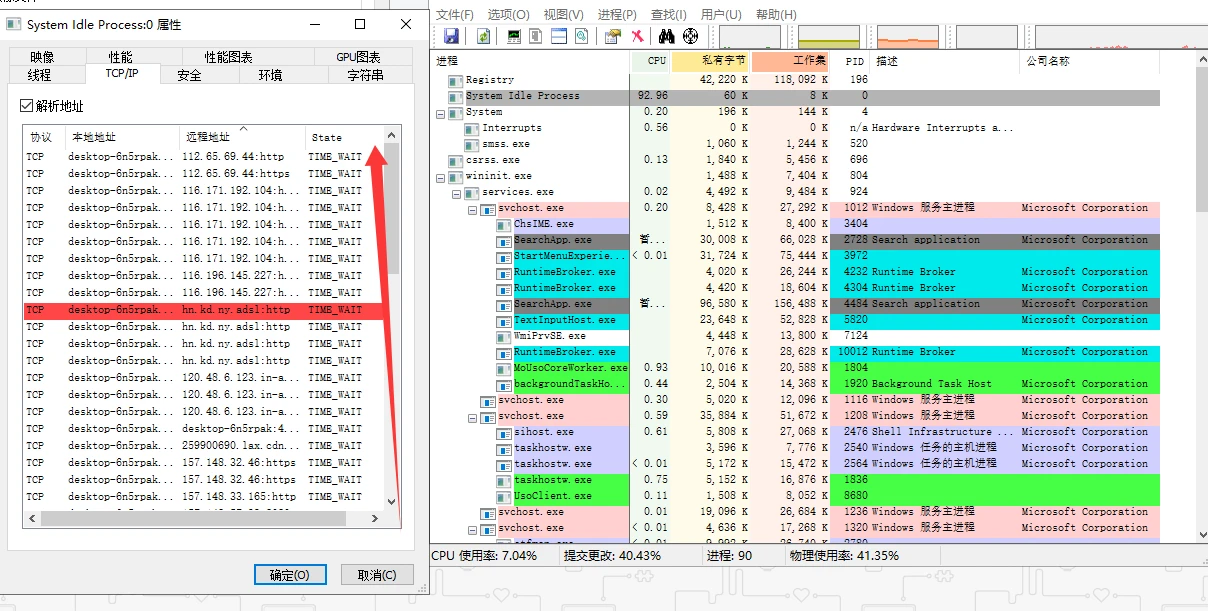Click the 确定(O) button
1208x611 pixels.
coord(296,575)
